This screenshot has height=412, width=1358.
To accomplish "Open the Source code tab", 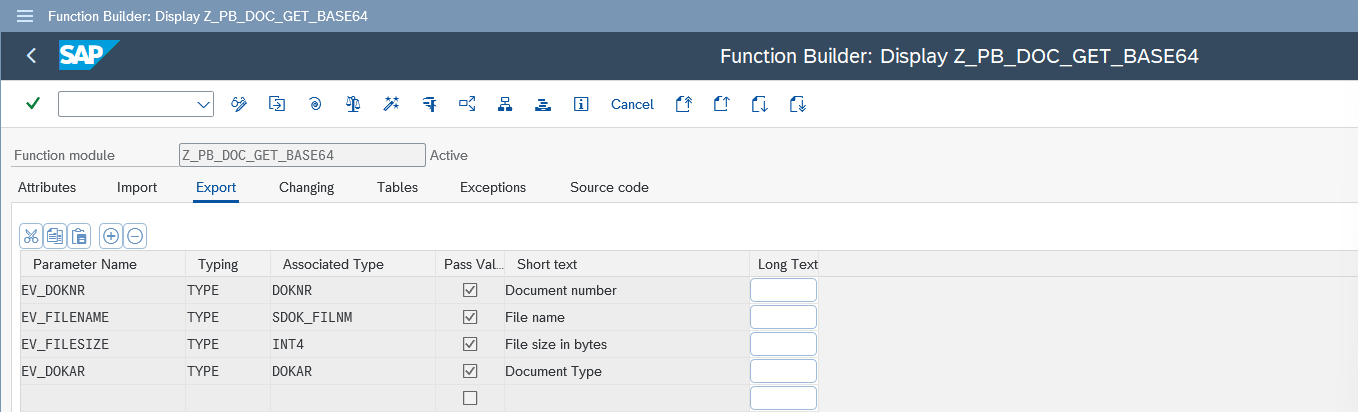I will tap(609, 187).
